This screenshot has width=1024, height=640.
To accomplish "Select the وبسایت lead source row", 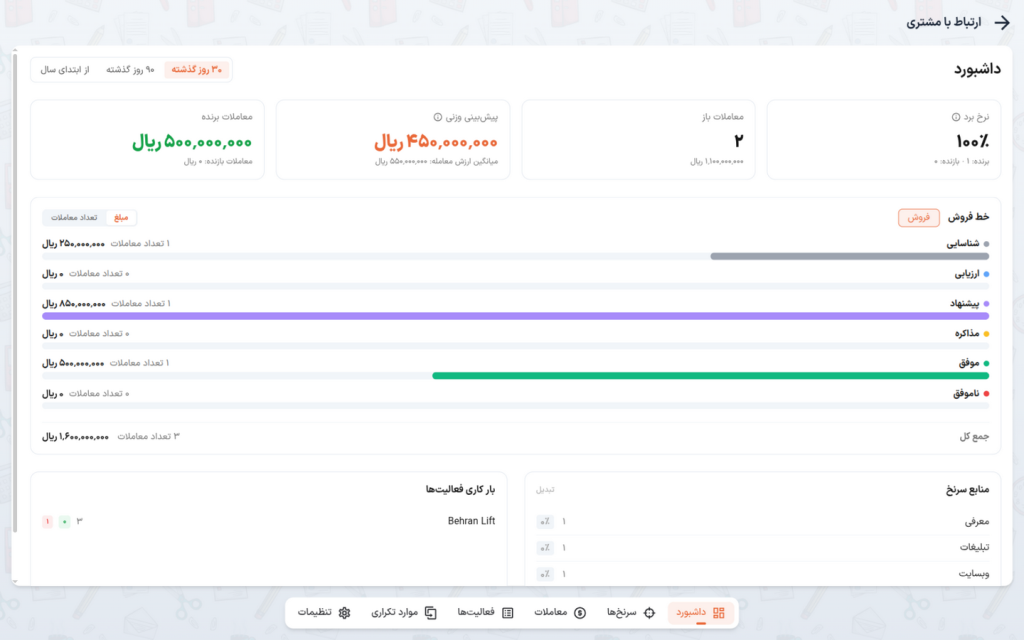I will point(763,573).
